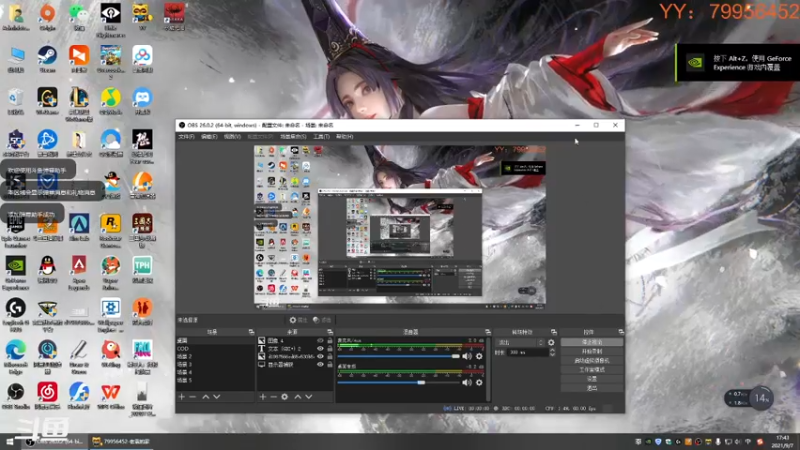Add a new scene with the plus icon in 场景 panel

point(182,396)
